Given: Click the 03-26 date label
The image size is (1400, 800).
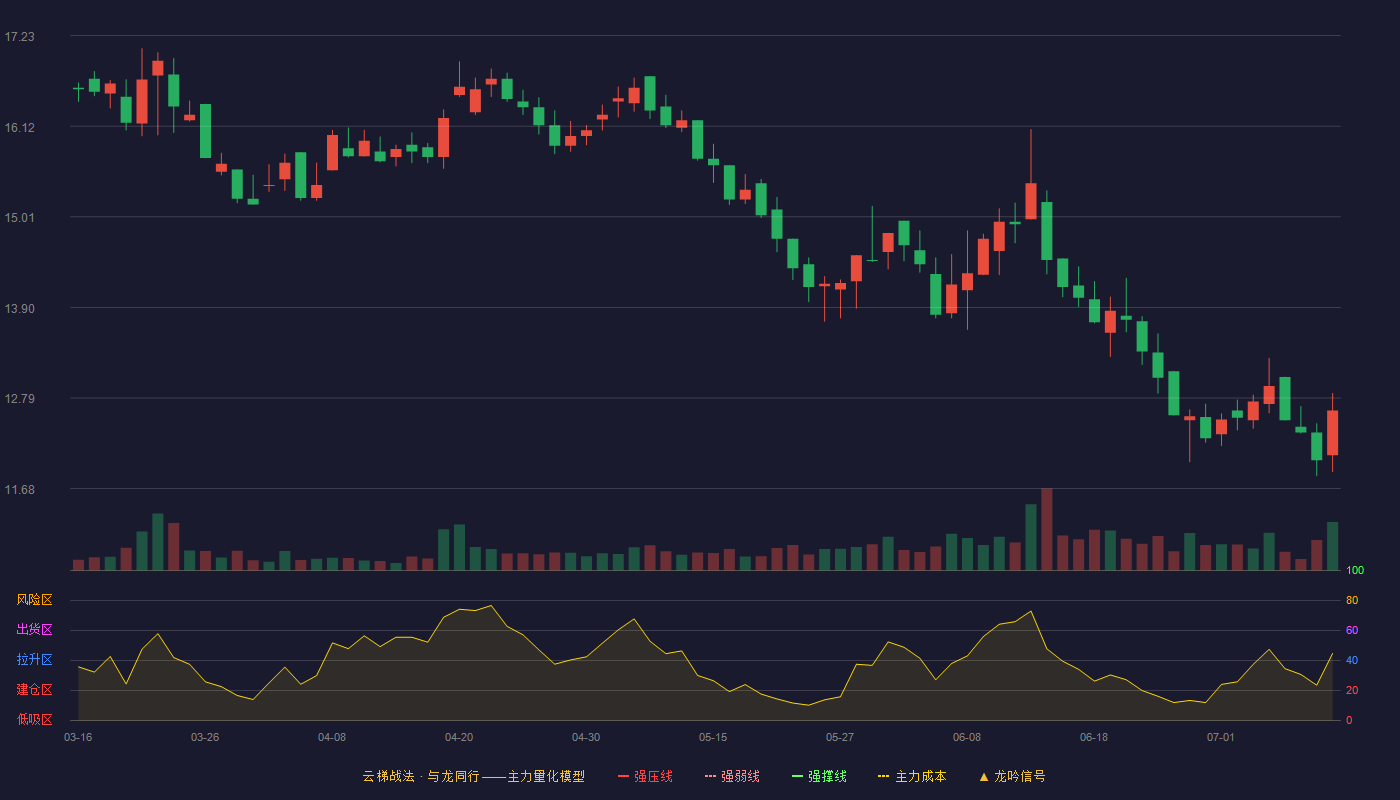Looking at the screenshot, I should (205, 737).
